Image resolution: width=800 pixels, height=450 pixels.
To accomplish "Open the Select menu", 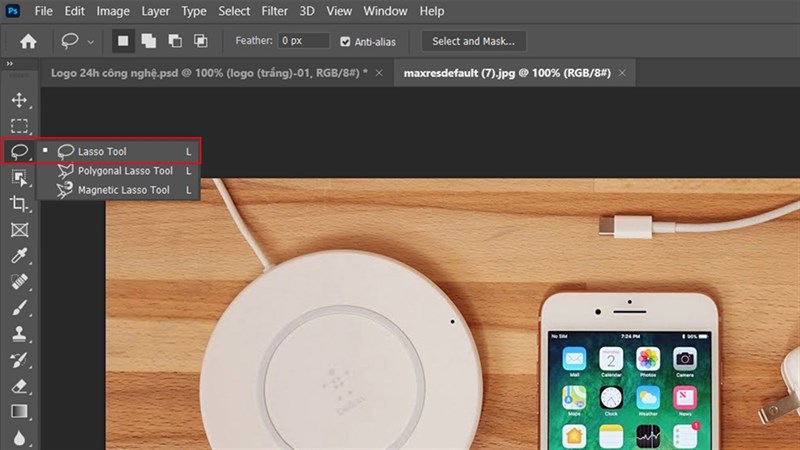I will [x=234, y=11].
